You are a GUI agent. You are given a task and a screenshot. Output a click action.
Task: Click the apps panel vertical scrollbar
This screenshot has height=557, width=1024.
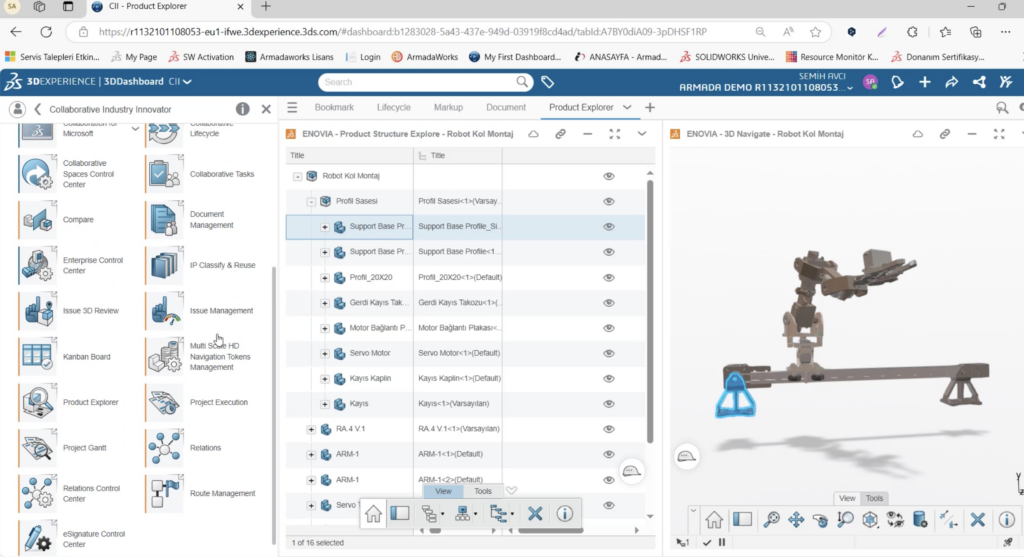tap(274, 405)
